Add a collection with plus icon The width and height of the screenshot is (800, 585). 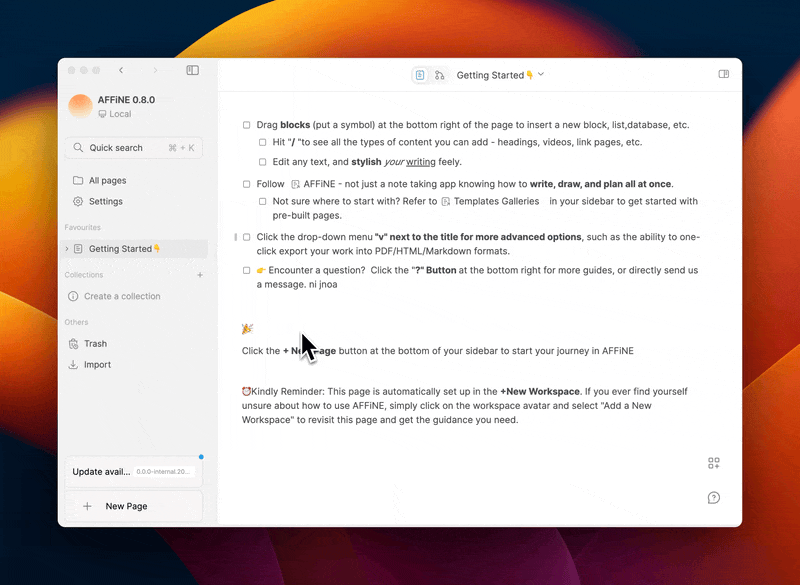click(200, 275)
